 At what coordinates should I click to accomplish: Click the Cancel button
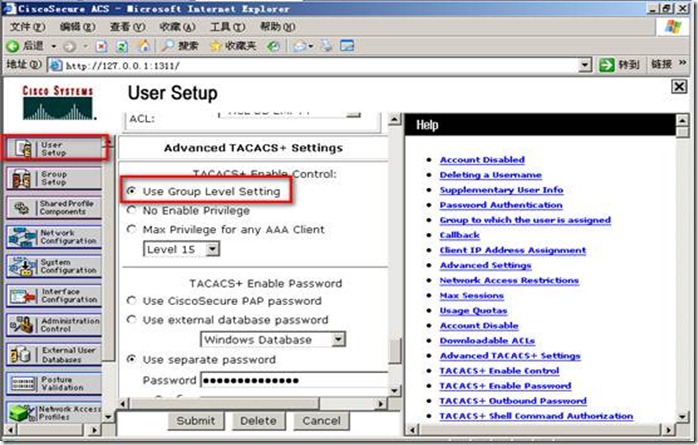pos(321,421)
